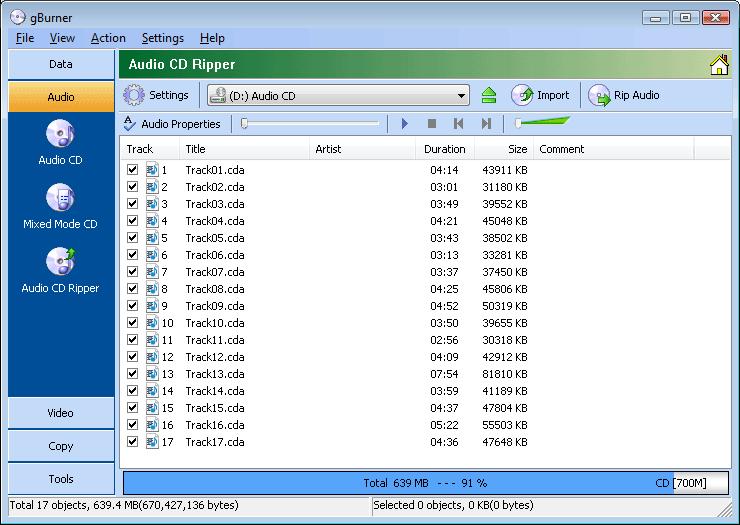
Task: Open the Settings menu
Action: (163, 38)
